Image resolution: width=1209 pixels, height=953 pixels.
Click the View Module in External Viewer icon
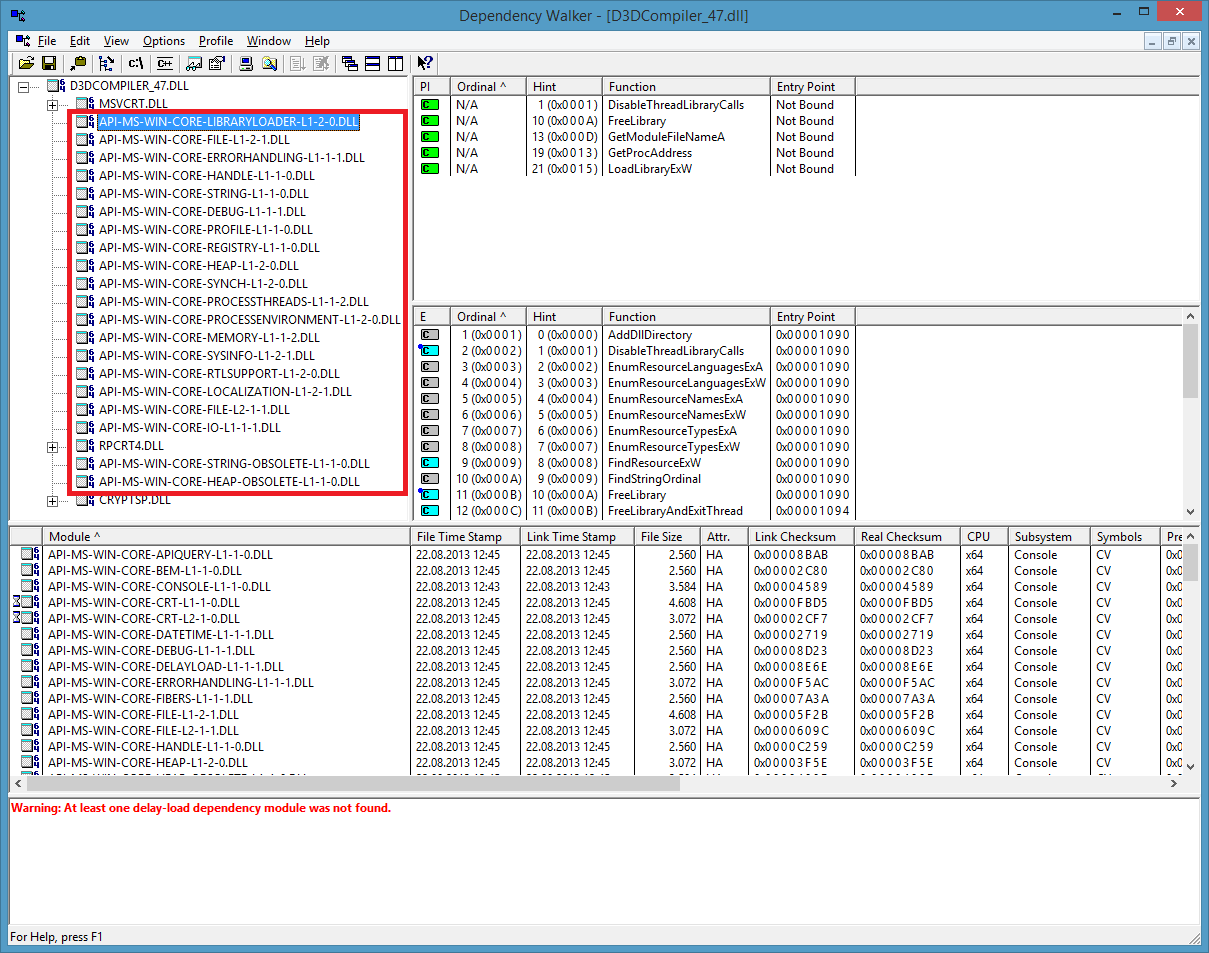coord(194,63)
